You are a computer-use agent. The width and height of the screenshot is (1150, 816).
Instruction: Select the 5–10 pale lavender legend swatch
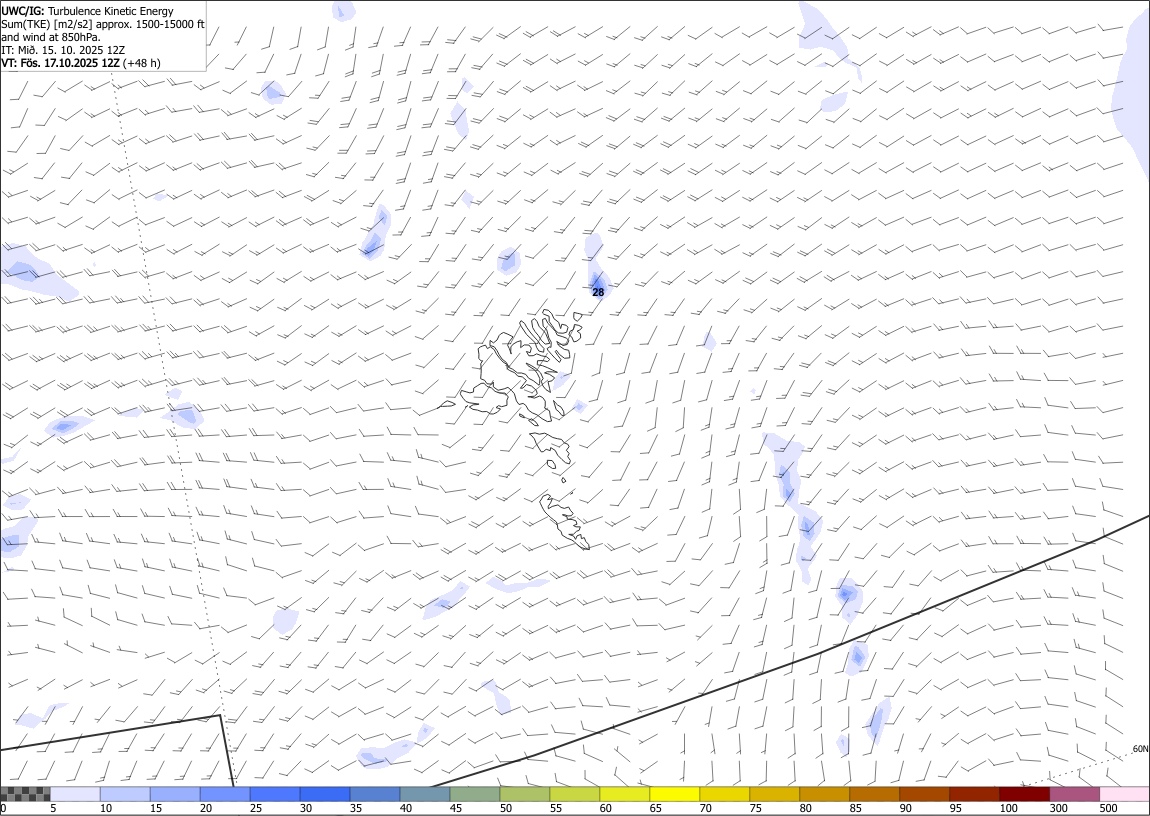76,794
